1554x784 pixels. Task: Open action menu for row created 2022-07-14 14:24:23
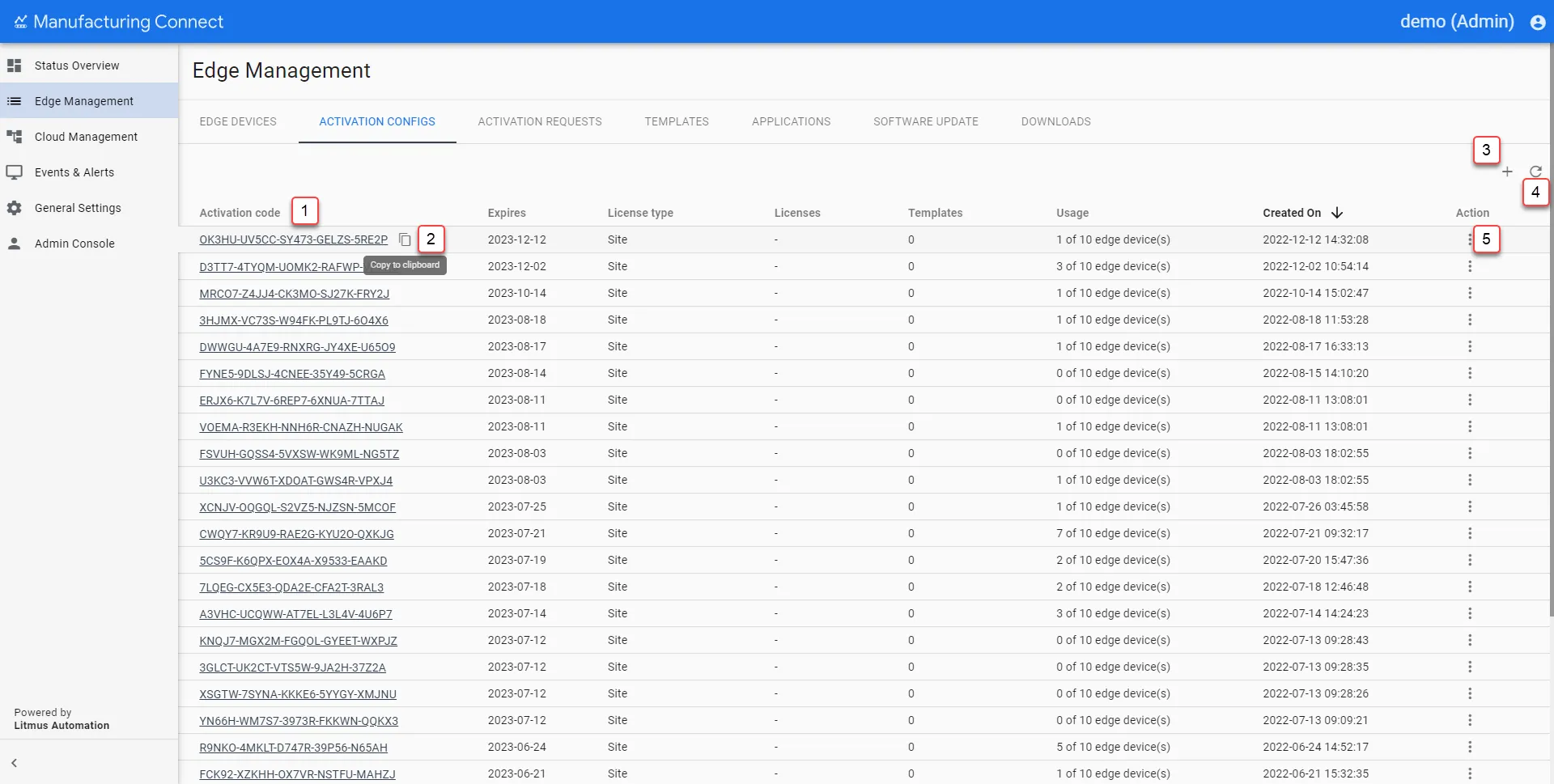pos(1470,613)
